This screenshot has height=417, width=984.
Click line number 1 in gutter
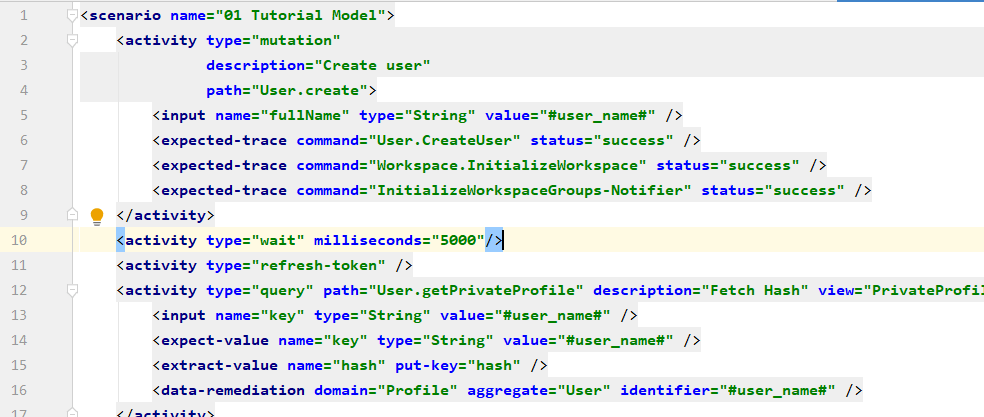pyautogui.click(x=24, y=16)
